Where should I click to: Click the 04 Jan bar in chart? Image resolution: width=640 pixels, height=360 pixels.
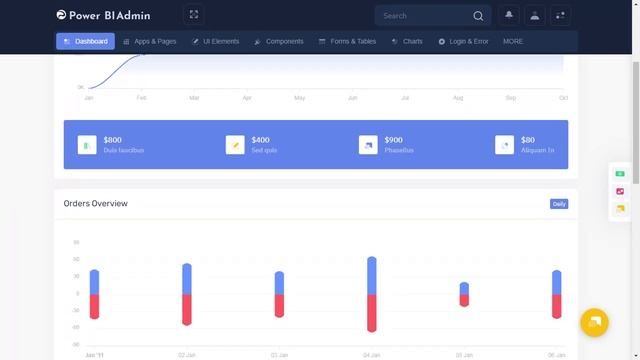coord(372,294)
